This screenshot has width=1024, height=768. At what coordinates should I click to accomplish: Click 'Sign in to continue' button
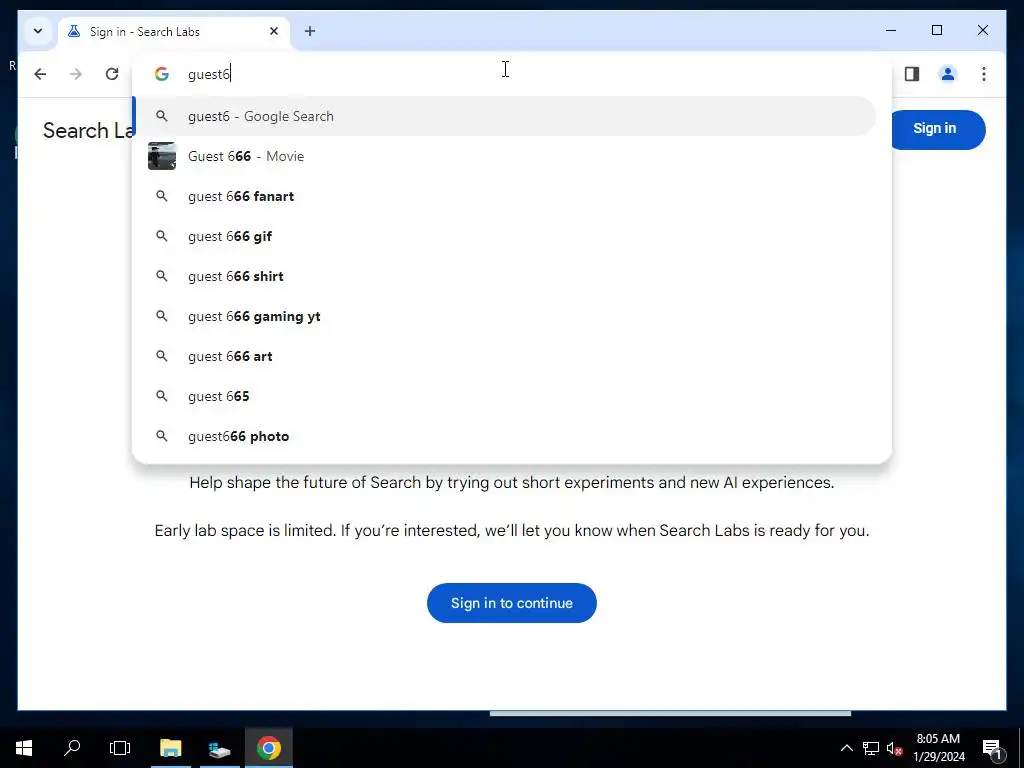(511, 603)
